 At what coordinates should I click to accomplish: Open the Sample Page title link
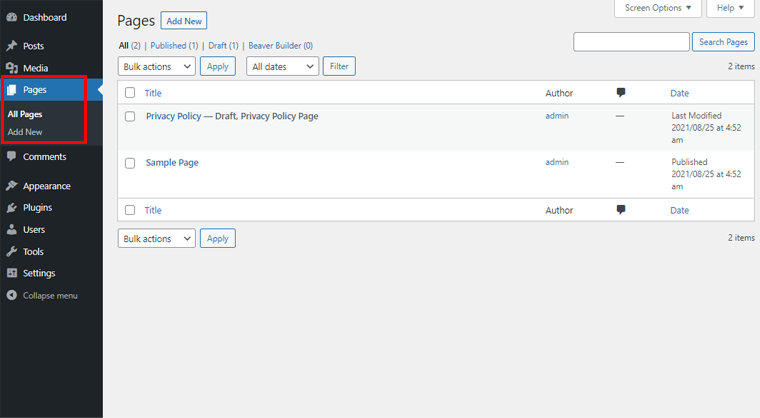(x=172, y=162)
